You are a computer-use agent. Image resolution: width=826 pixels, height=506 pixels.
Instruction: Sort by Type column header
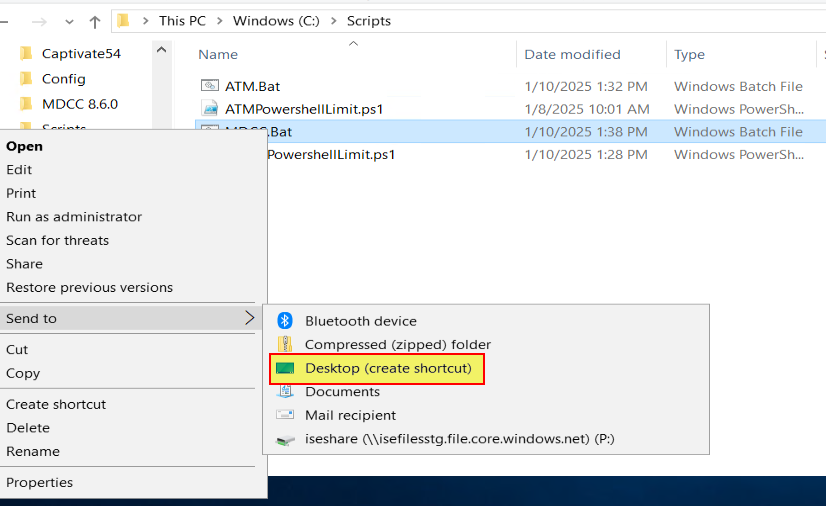pyautogui.click(x=689, y=55)
